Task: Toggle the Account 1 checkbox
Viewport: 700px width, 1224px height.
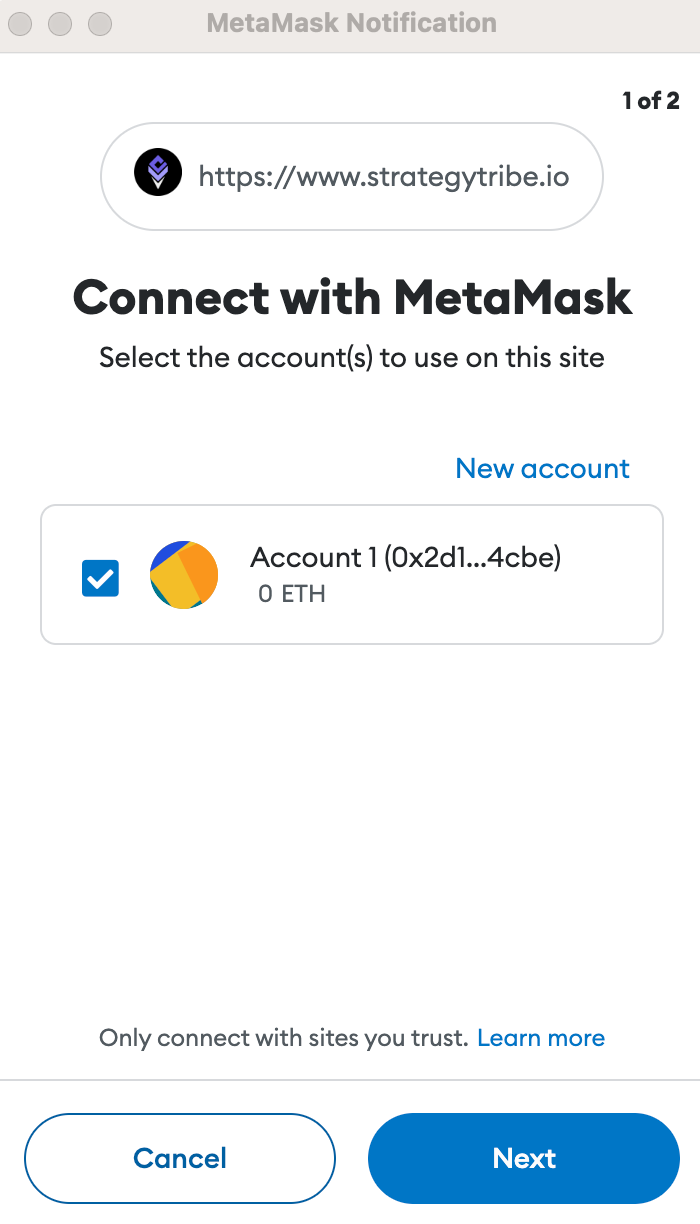Action: [100, 577]
